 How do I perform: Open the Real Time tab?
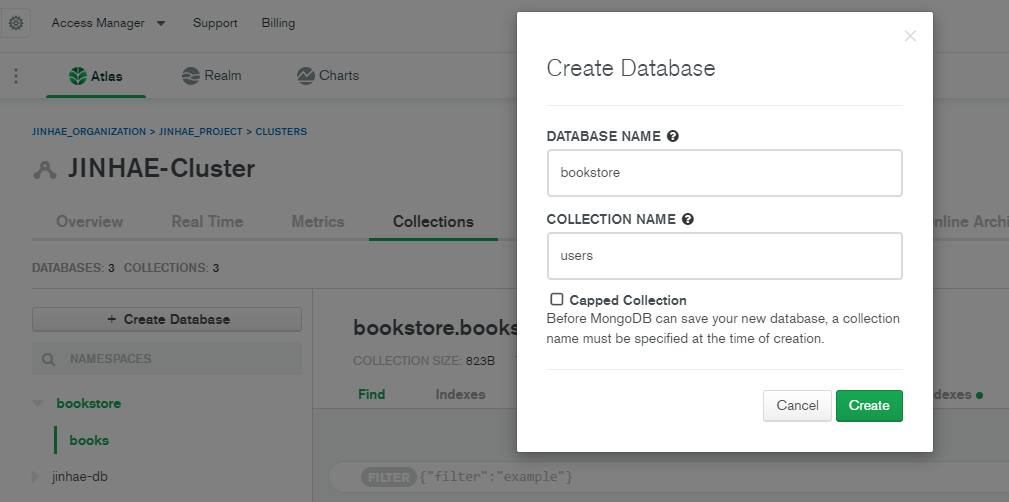207,221
